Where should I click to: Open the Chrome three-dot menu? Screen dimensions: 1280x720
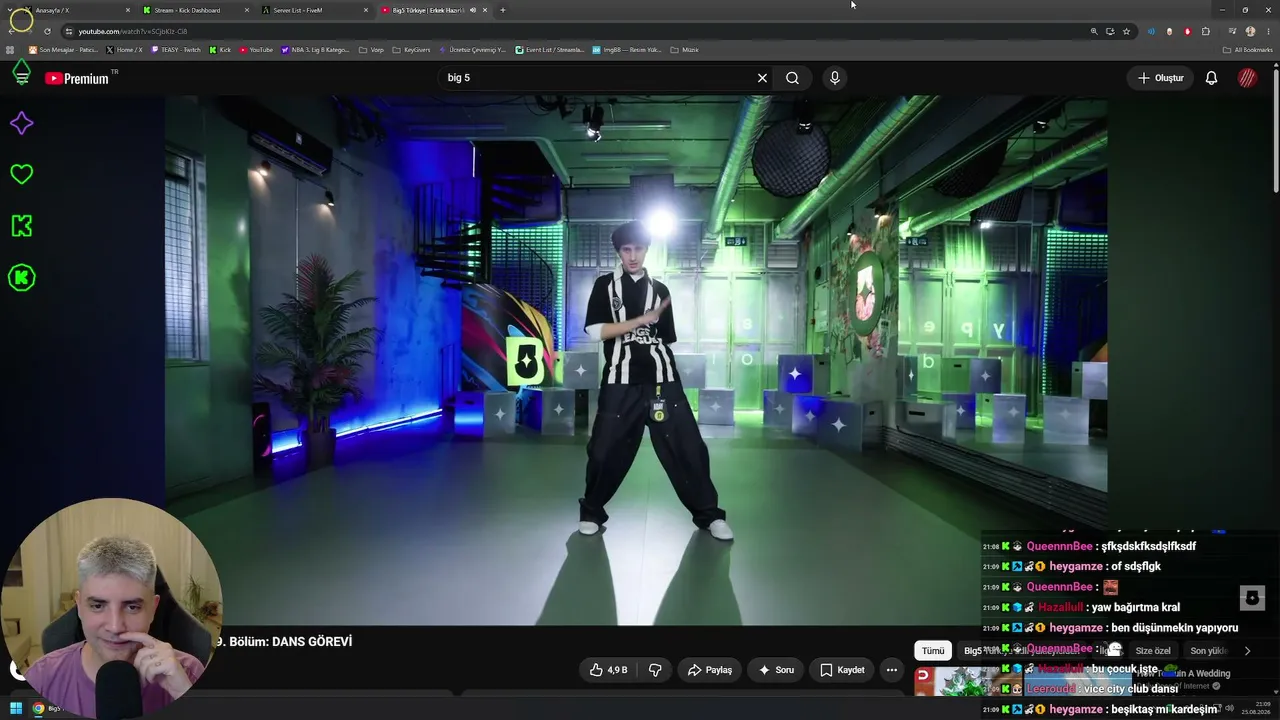point(1266,31)
